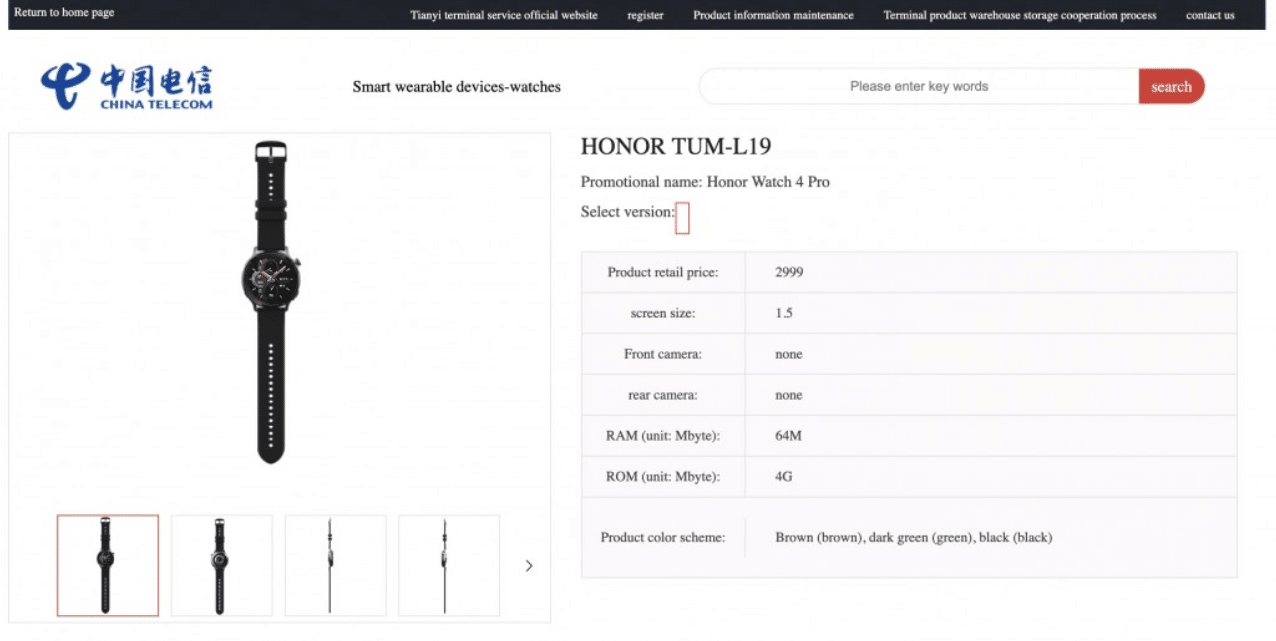Select the fourth side-view watch thumbnail
Screen dimensions: 1276x641
point(449,565)
